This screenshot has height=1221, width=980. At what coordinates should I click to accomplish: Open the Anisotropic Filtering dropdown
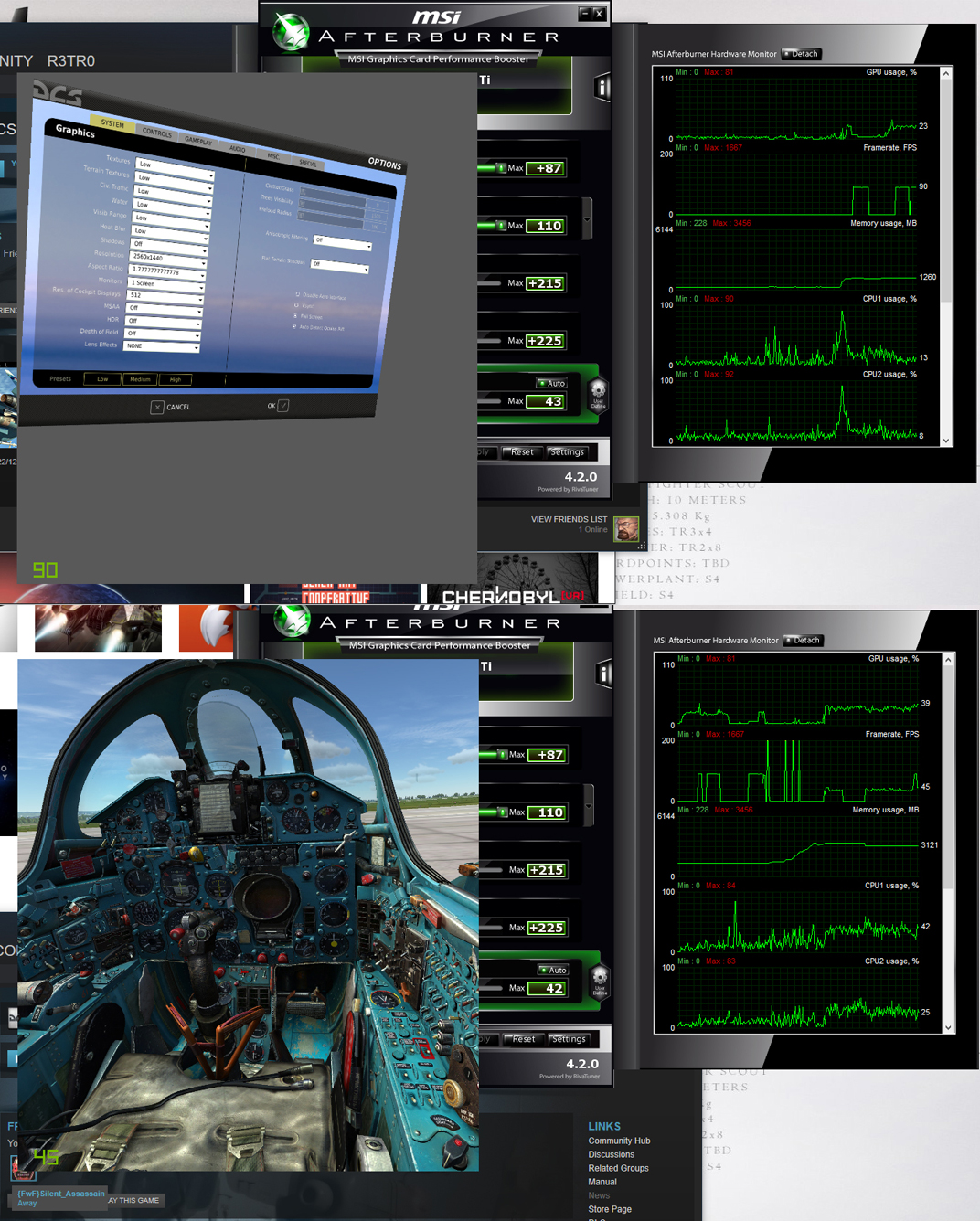click(x=343, y=243)
